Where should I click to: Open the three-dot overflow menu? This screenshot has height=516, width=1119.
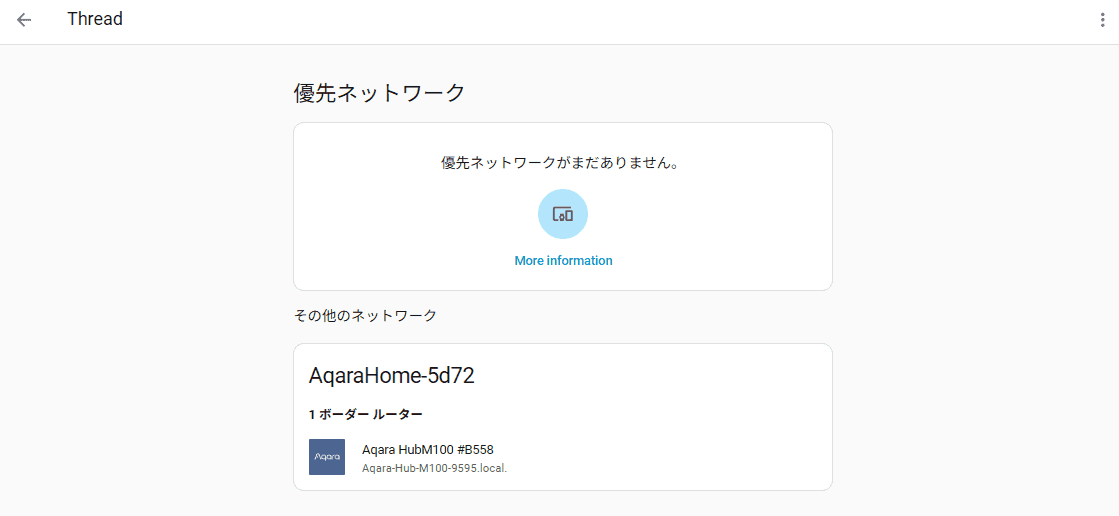[x=1103, y=20]
